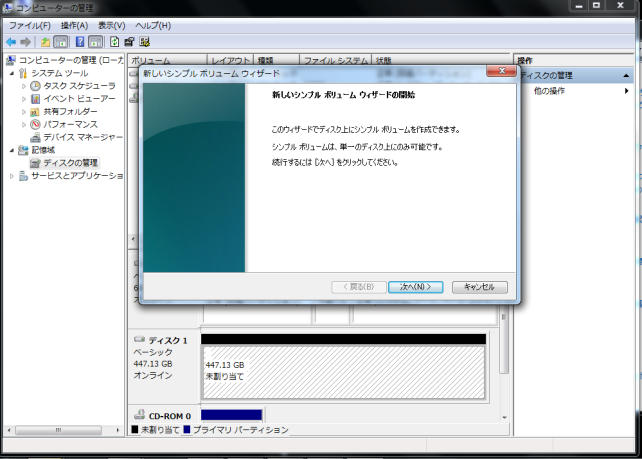The width and height of the screenshot is (642, 459).
Task: Click the title bar application icon
Action: (7, 7)
